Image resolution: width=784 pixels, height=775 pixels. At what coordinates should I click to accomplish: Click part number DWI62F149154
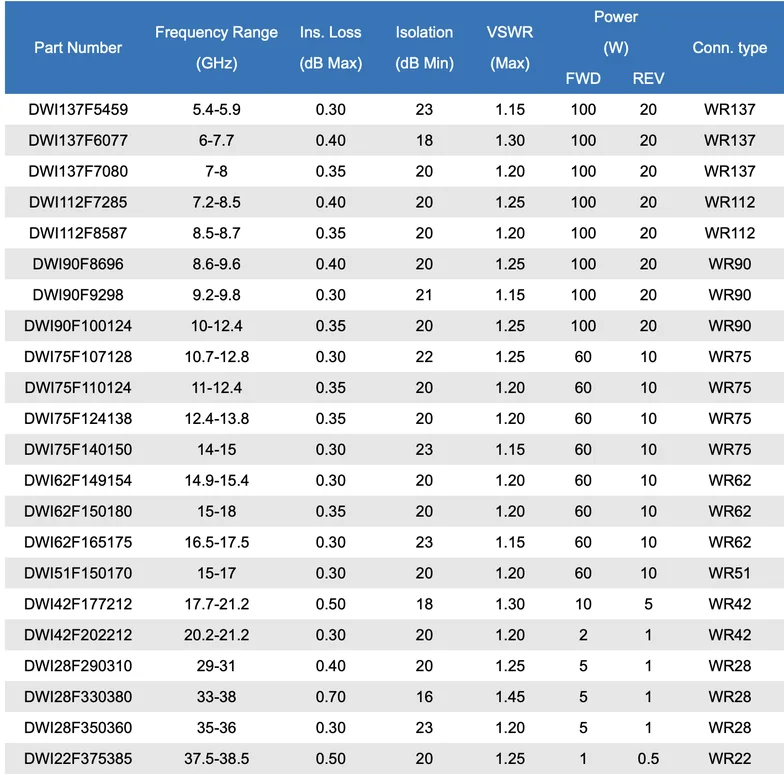78,481
